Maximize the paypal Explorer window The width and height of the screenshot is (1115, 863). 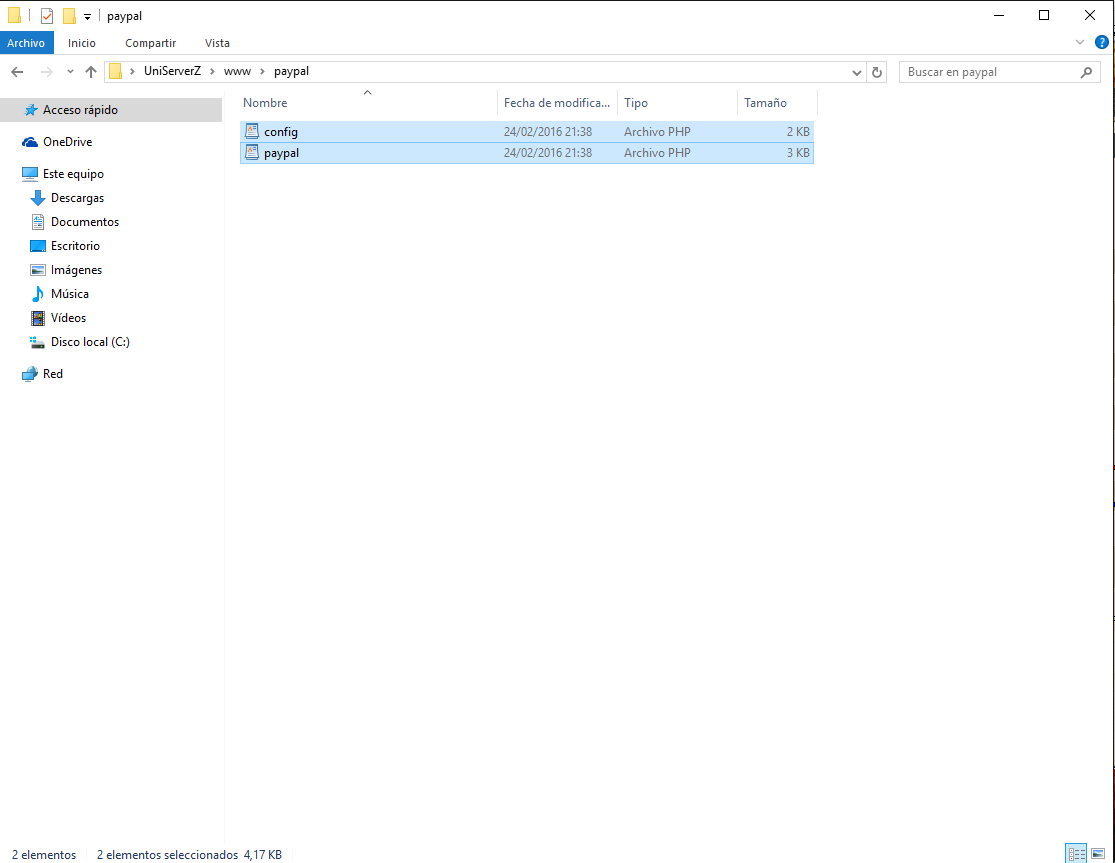click(1044, 16)
